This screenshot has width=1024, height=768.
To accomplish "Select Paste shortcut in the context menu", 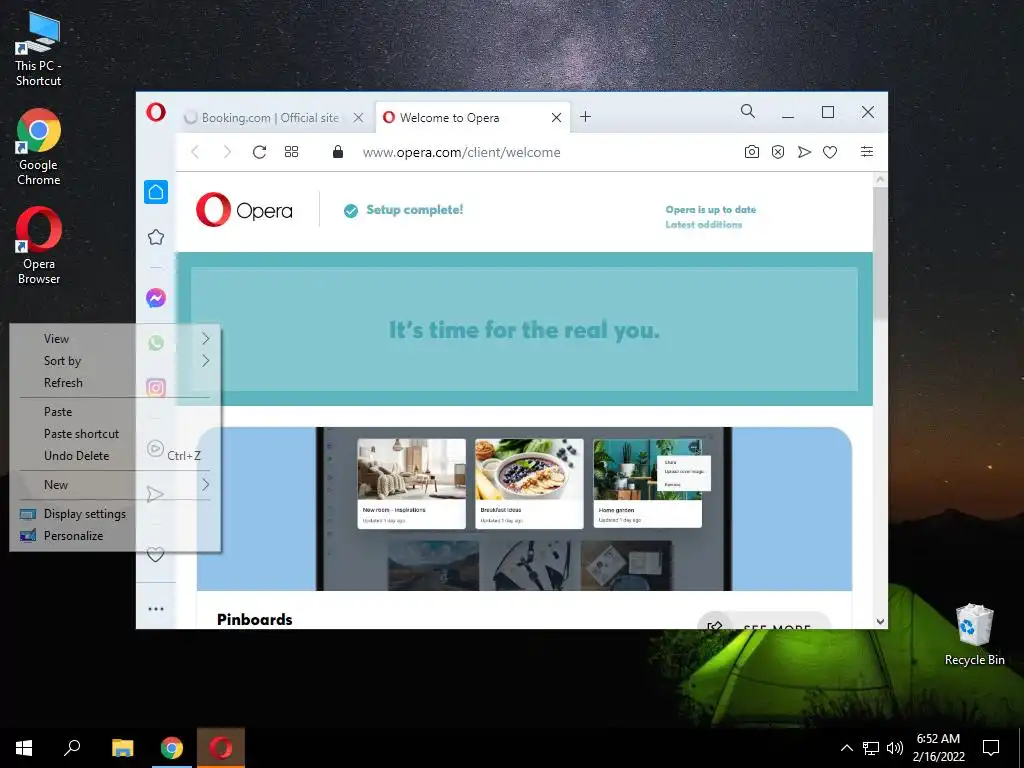I will click(115, 434).
